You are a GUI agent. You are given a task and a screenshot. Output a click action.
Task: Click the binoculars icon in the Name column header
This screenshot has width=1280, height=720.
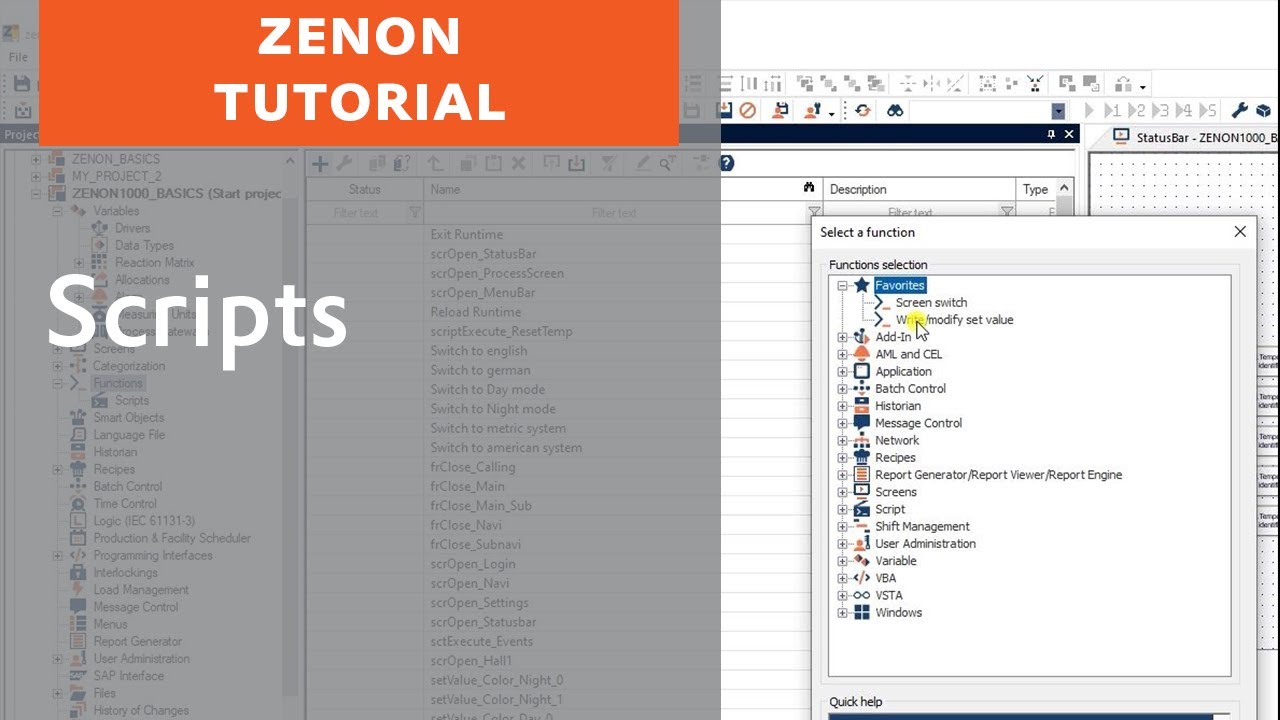809,188
